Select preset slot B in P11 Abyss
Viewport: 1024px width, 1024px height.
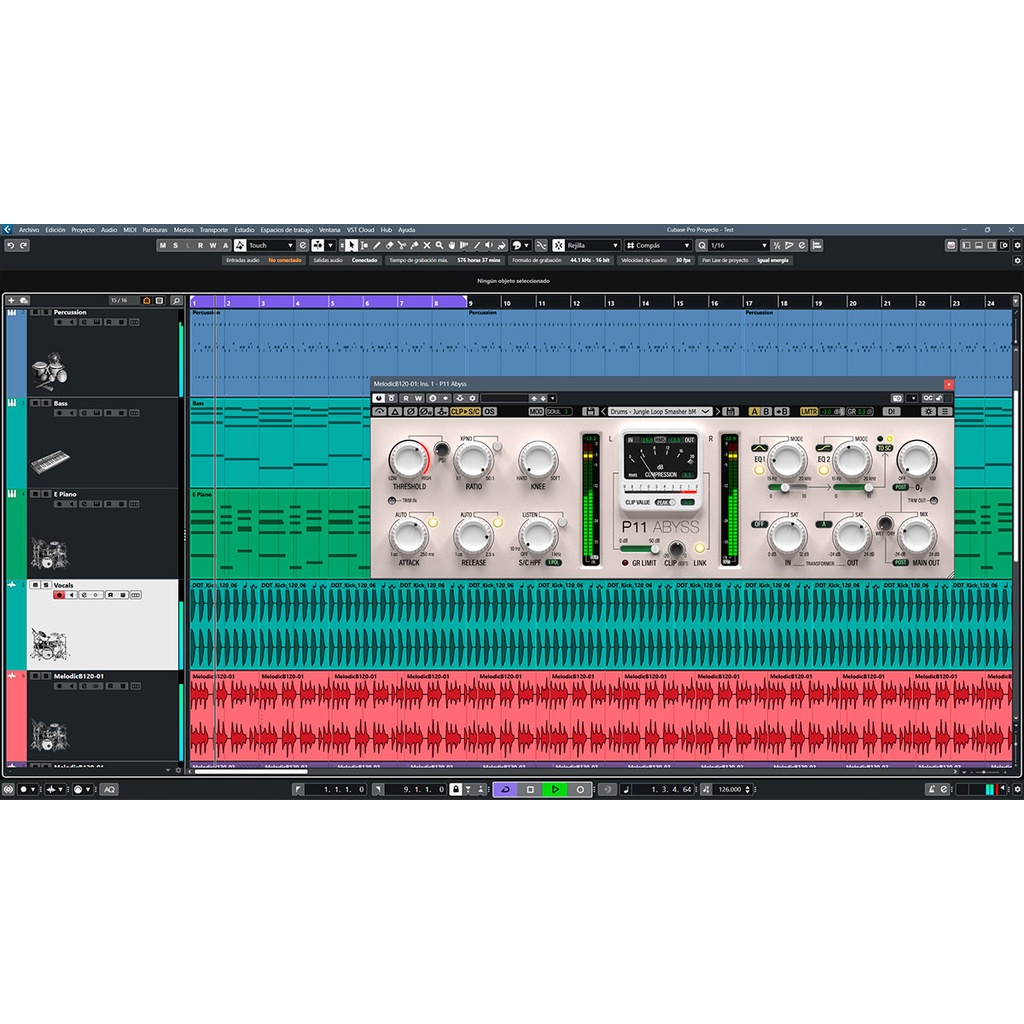point(769,411)
